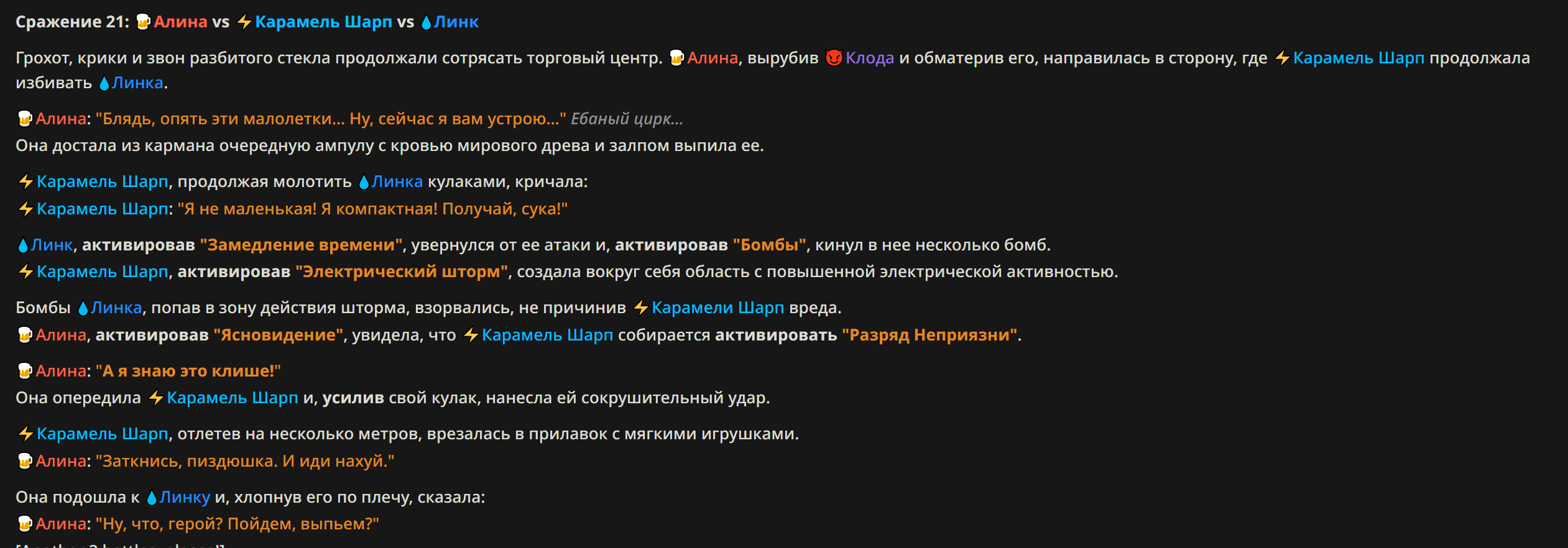Image resolution: width=1568 pixels, height=548 pixels.
Task: Click the "Ясновидение" ability name
Action: 279,335
